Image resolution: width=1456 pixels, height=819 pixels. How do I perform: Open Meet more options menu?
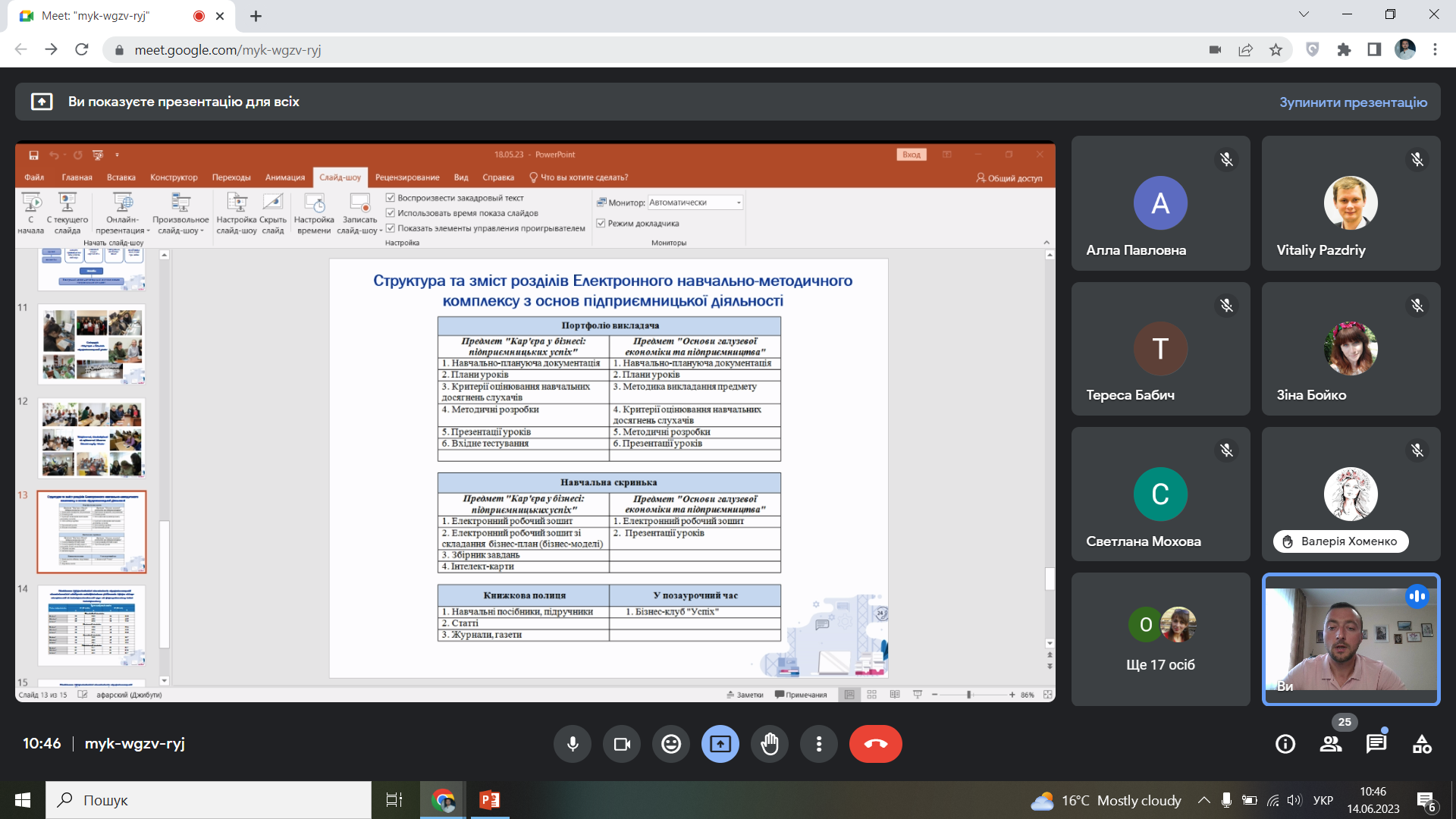pos(819,744)
